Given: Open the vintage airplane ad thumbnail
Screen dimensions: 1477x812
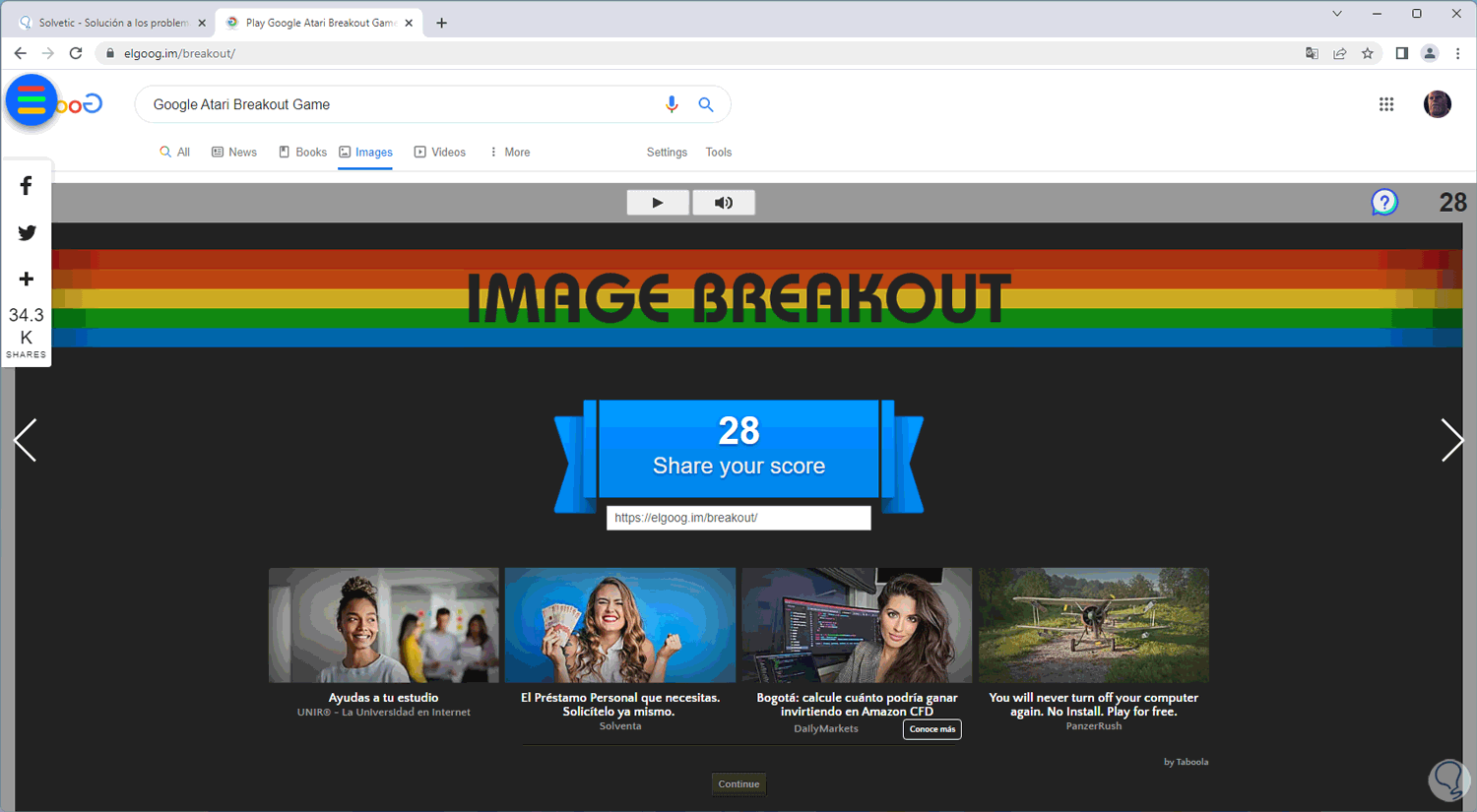Looking at the screenshot, I should click(x=1093, y=625).
